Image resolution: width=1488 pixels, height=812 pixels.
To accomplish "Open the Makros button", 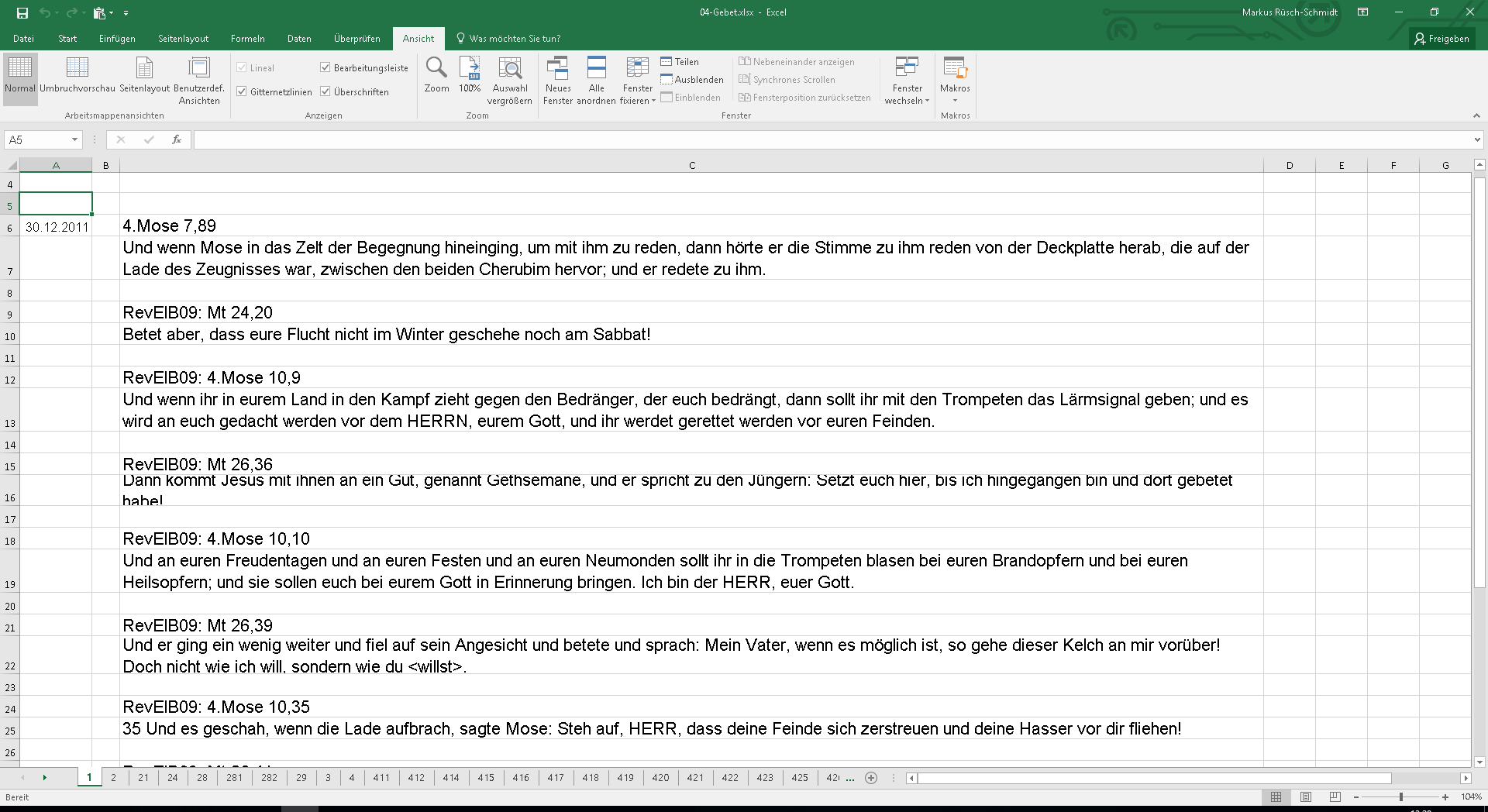I will [955, 81].
